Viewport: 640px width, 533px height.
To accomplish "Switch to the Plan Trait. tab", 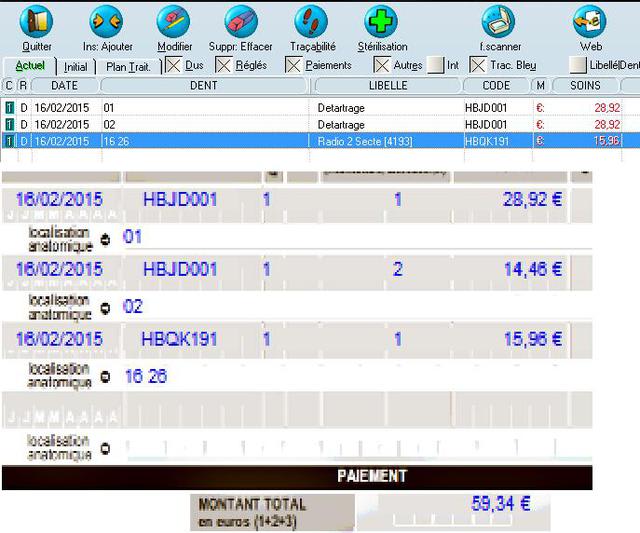I will coord(128,67).
